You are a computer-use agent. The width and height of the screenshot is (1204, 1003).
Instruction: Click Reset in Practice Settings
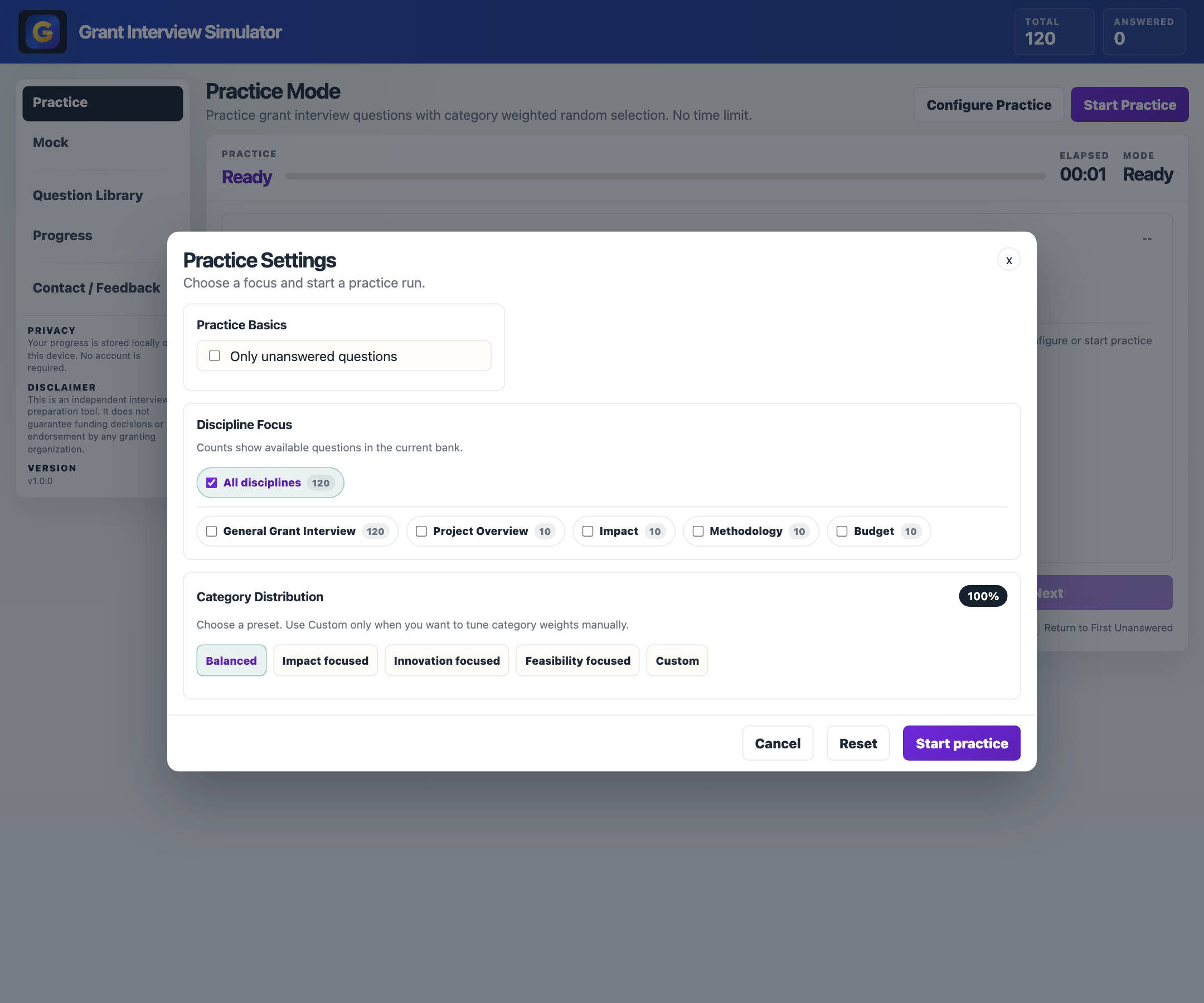[858, 743]
